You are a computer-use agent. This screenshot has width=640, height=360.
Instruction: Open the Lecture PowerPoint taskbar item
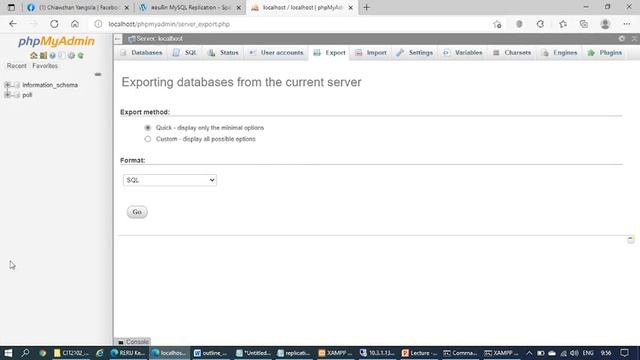[x=420, y=353]
